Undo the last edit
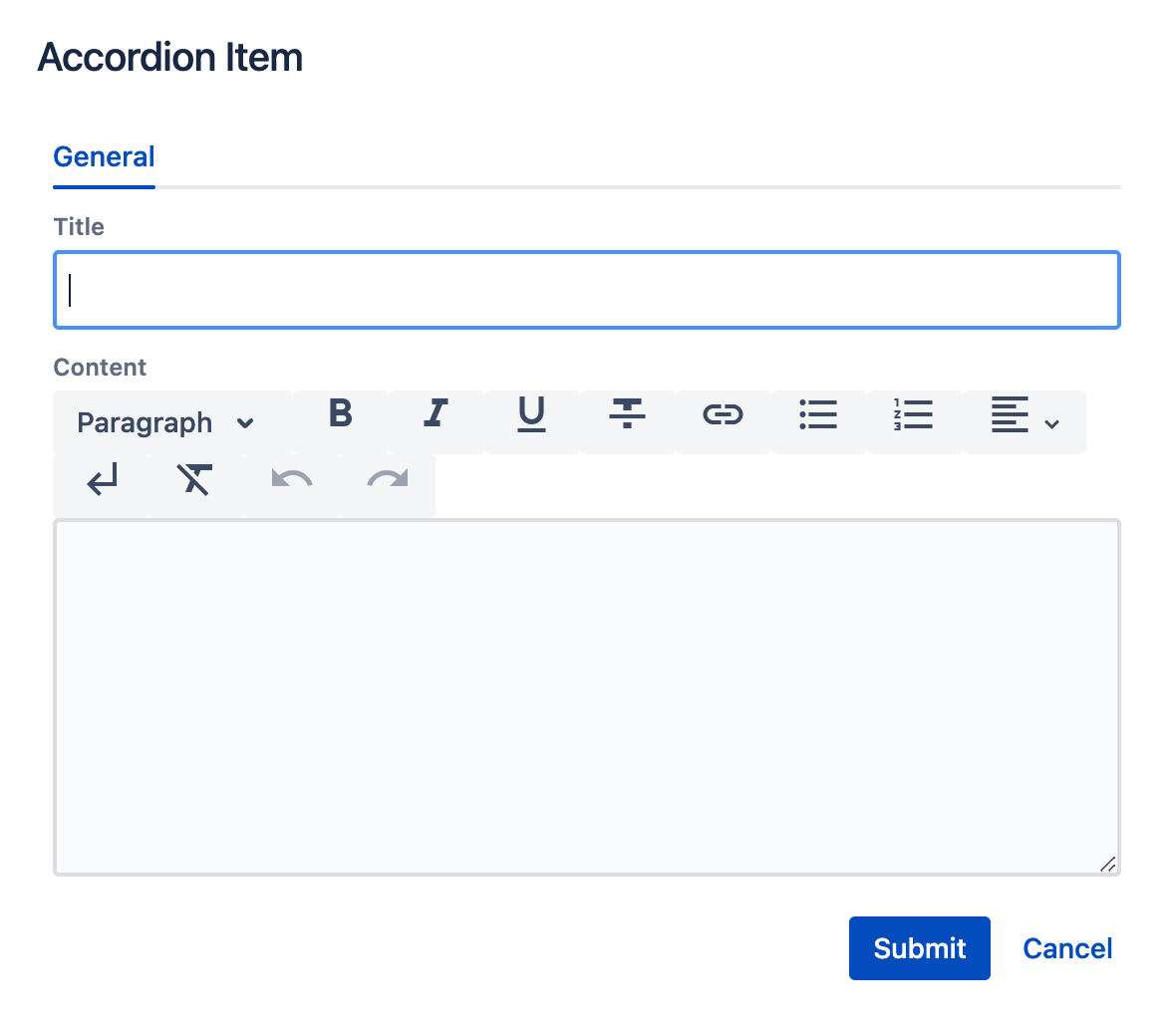The width and height of the screenshot is (1176, 1032). tap(292, 485)
